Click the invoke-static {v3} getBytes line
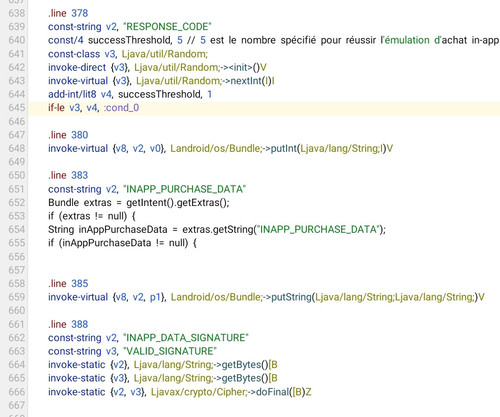The width and height of the screenshot is (500, 417). (163, 378)
